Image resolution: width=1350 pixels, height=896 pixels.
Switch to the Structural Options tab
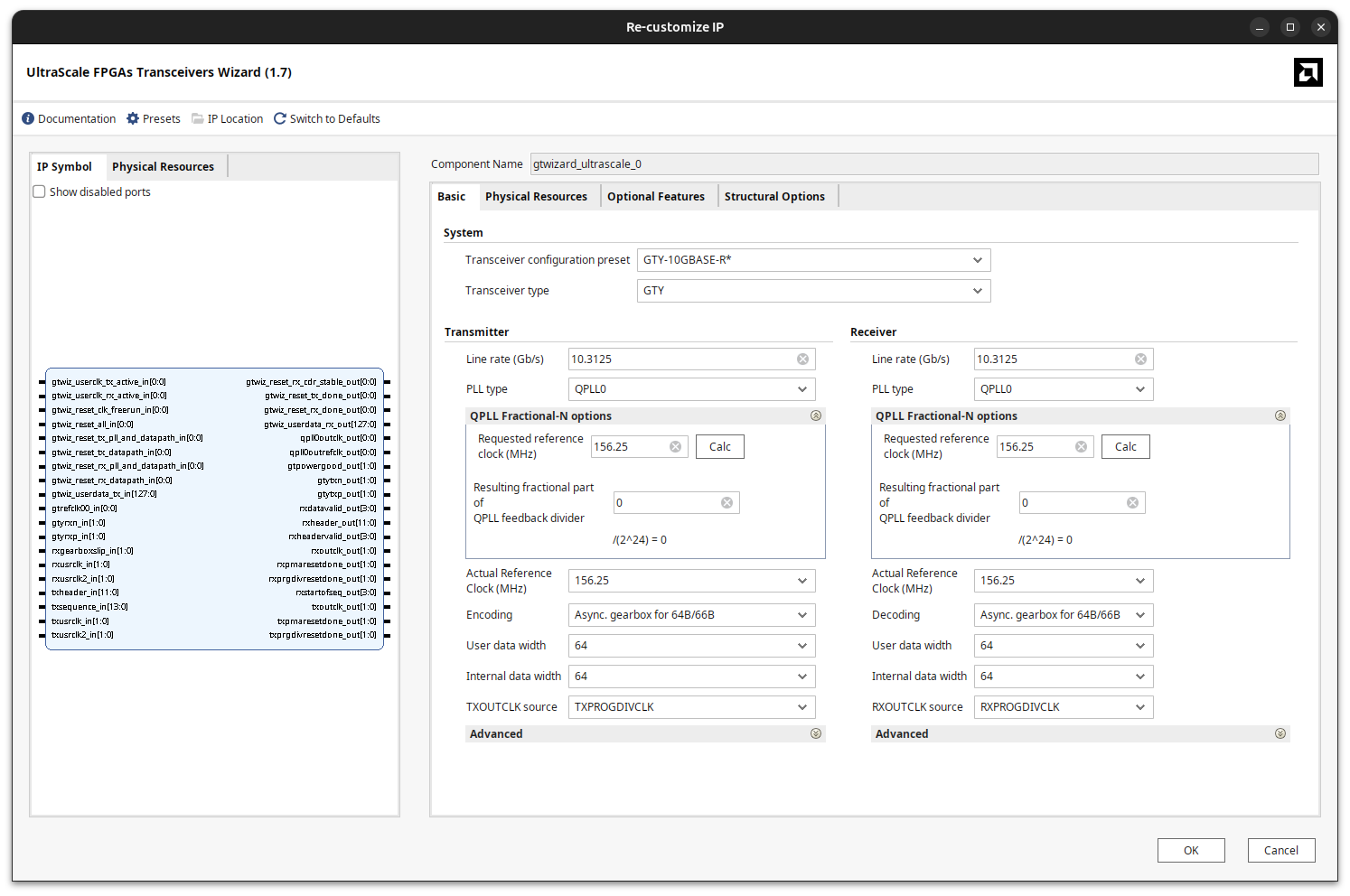775,196
